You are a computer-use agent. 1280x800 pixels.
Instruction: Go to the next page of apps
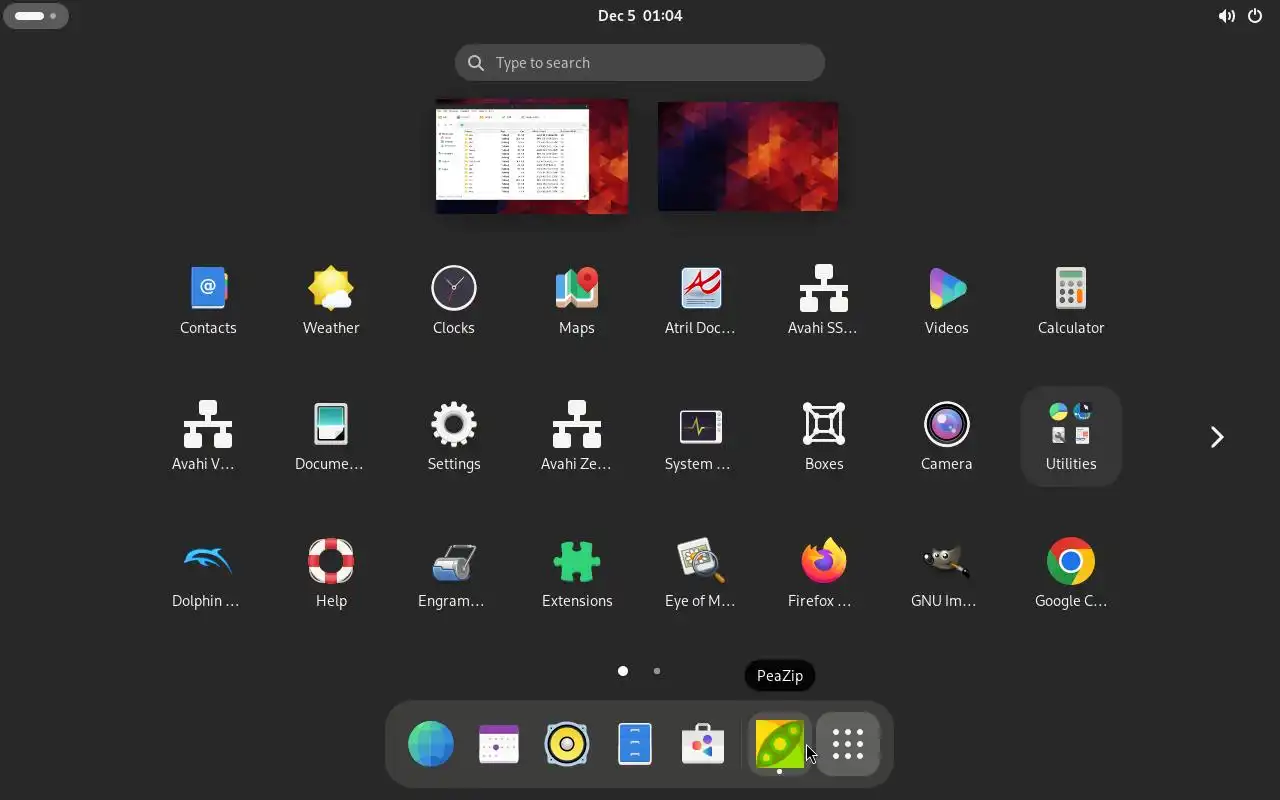coord(1217,437)
